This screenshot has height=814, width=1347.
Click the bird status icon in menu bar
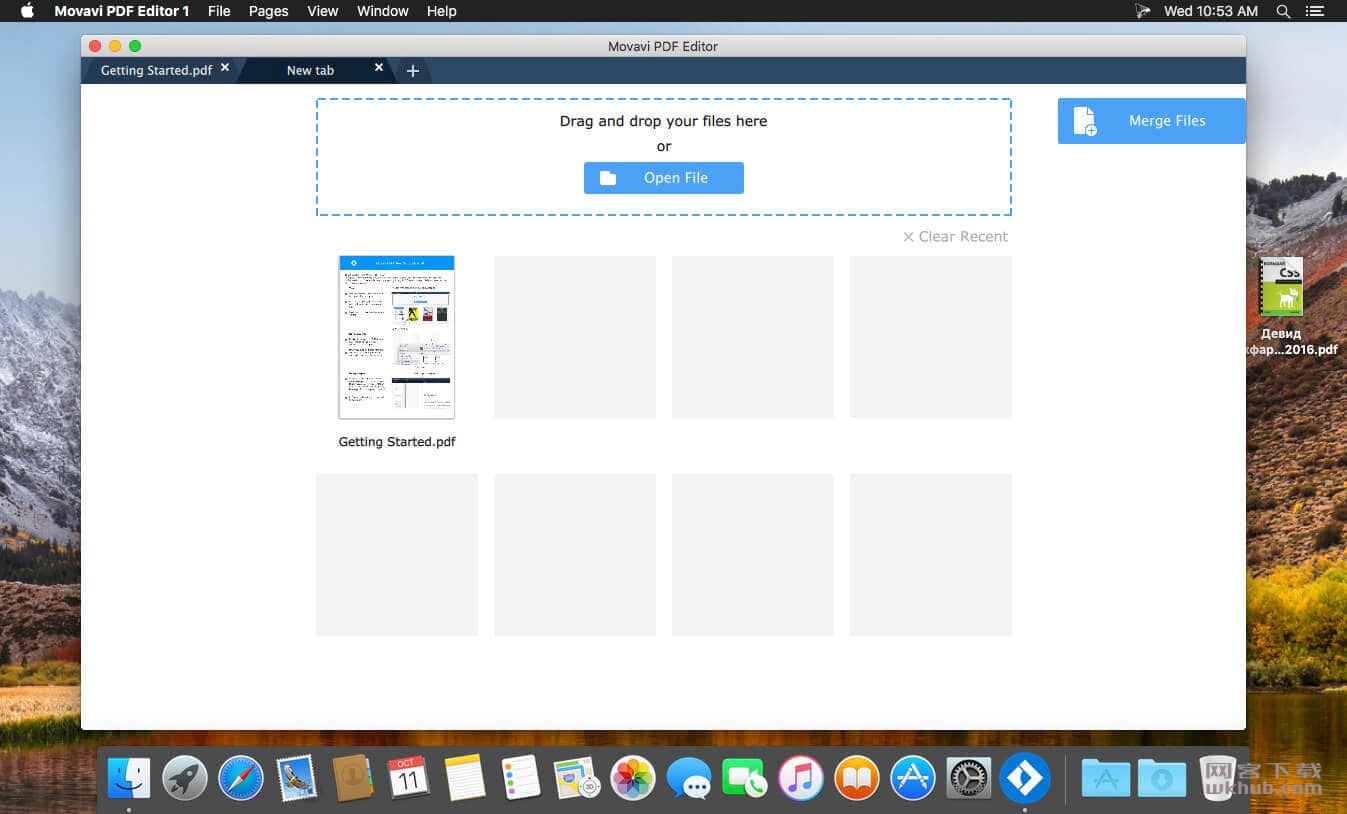tap(1143, 11)
